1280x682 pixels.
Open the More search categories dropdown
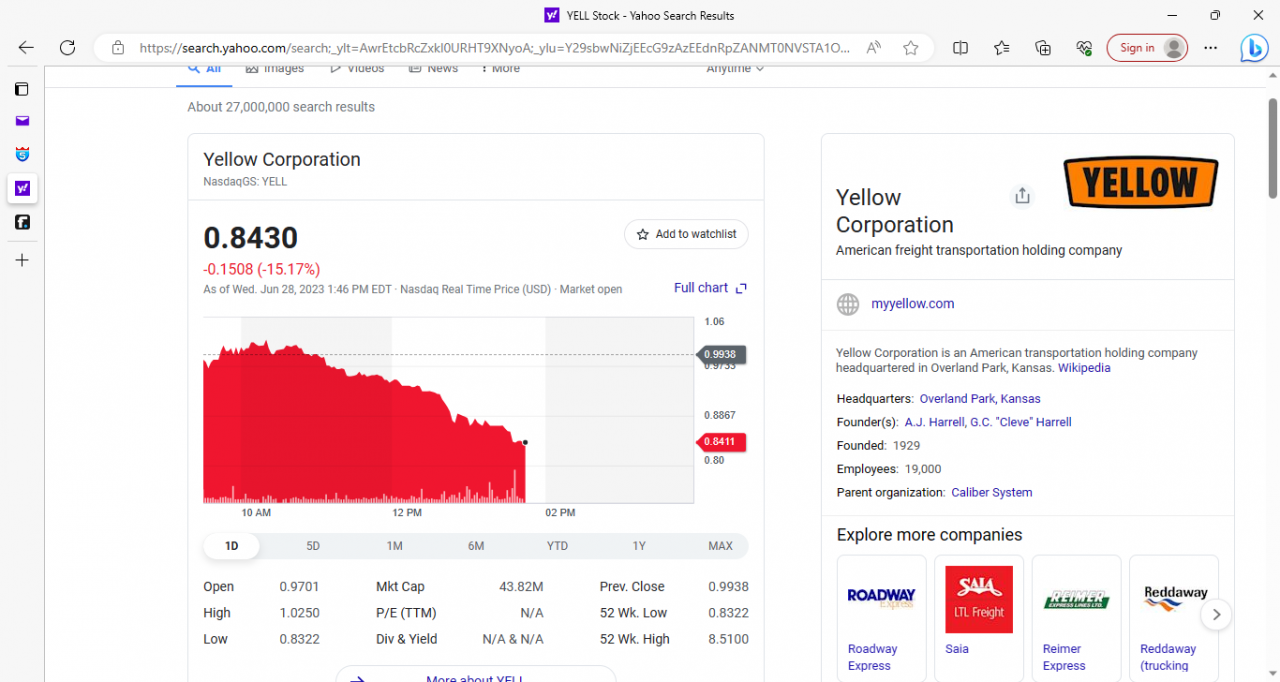500,69
